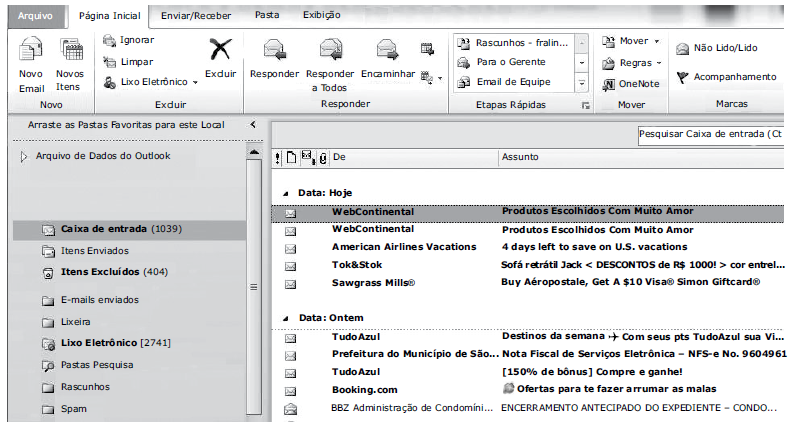
Task: Open the Mover dropdown menu
Action: pos(632,41)
